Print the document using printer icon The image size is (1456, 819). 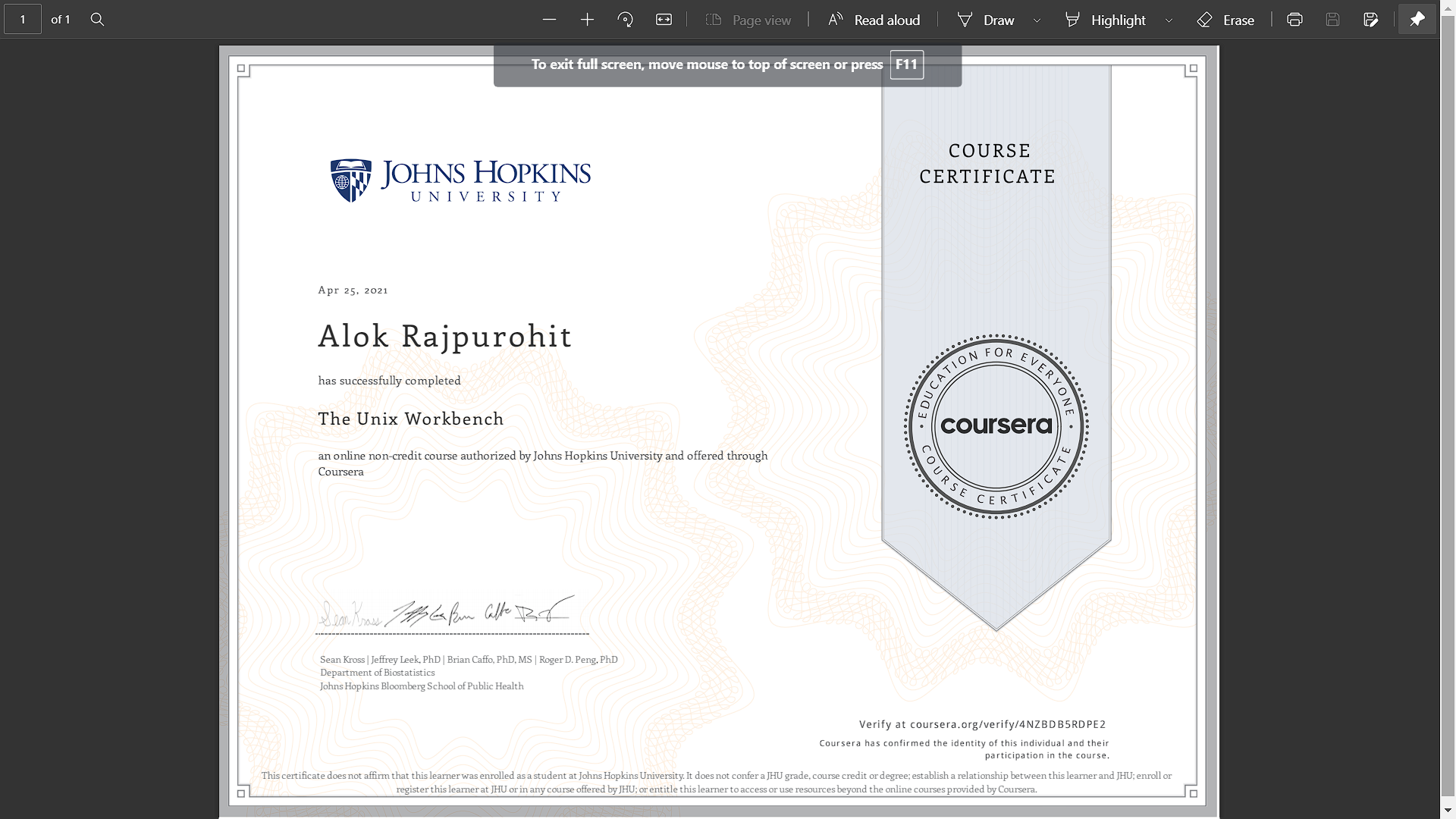coord(1294,20)
